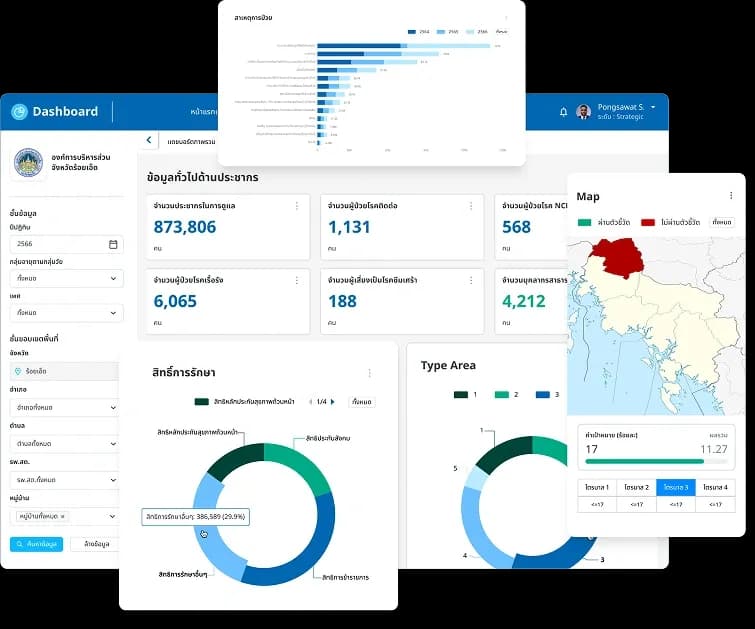
Task: Go to next legend page arrow 1/4
Action: [332, 402]
